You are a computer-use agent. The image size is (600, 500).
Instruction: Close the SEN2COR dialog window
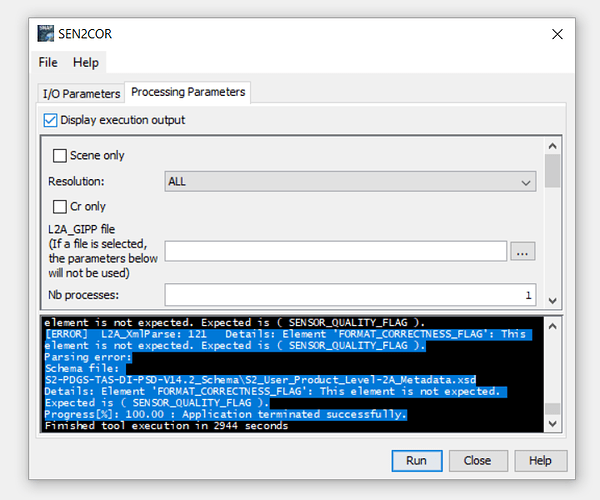(x=557, y=34)
